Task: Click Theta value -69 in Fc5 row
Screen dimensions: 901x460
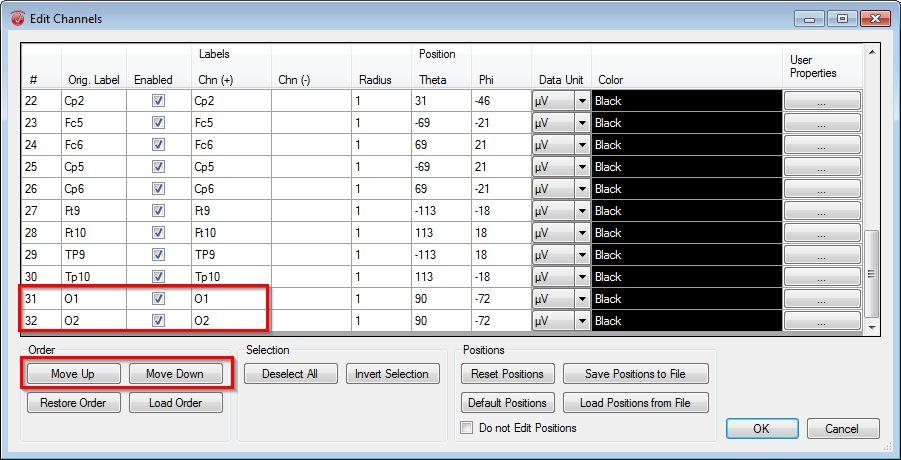Action: click(441, 123)
